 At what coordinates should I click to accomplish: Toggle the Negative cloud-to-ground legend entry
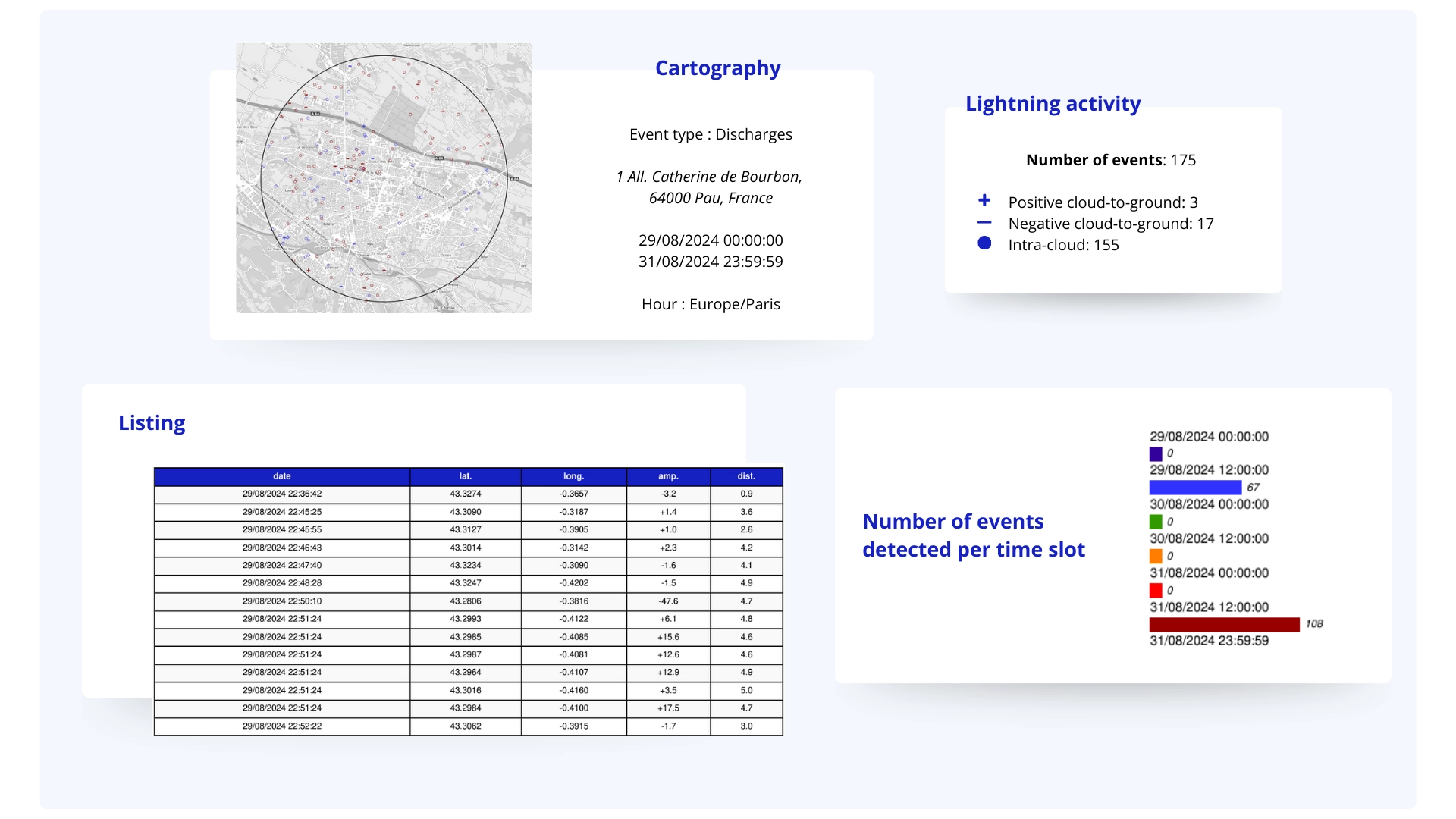[x=1110, y=223]
